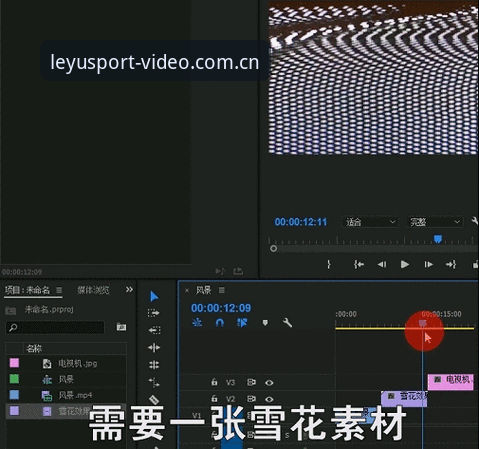The width and height of the screenshot is (479, 449).
Task: Select the Selection arrow tool
Action: (154, 296)
